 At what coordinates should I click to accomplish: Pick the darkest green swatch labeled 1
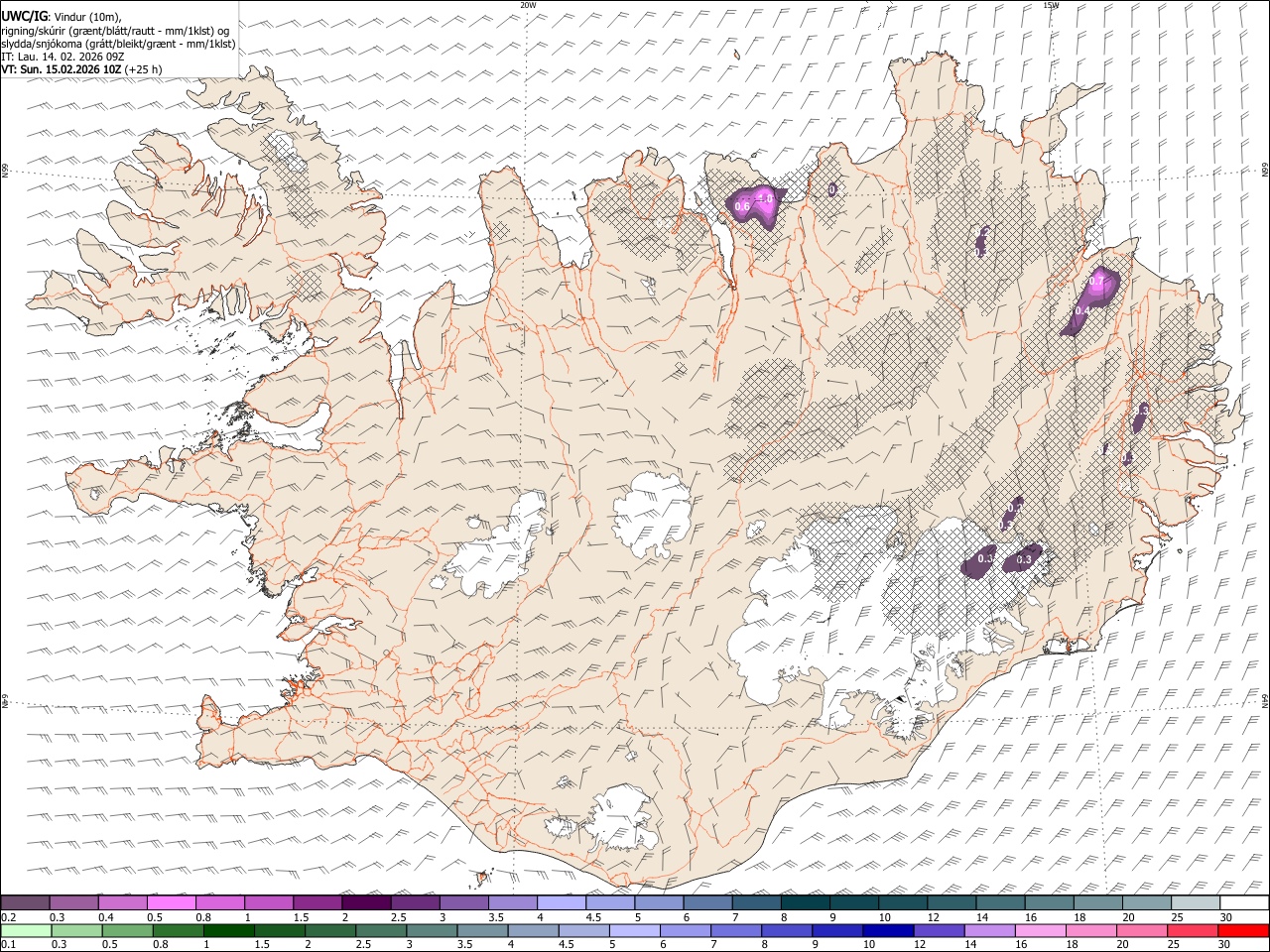click(x=228, y=930)
